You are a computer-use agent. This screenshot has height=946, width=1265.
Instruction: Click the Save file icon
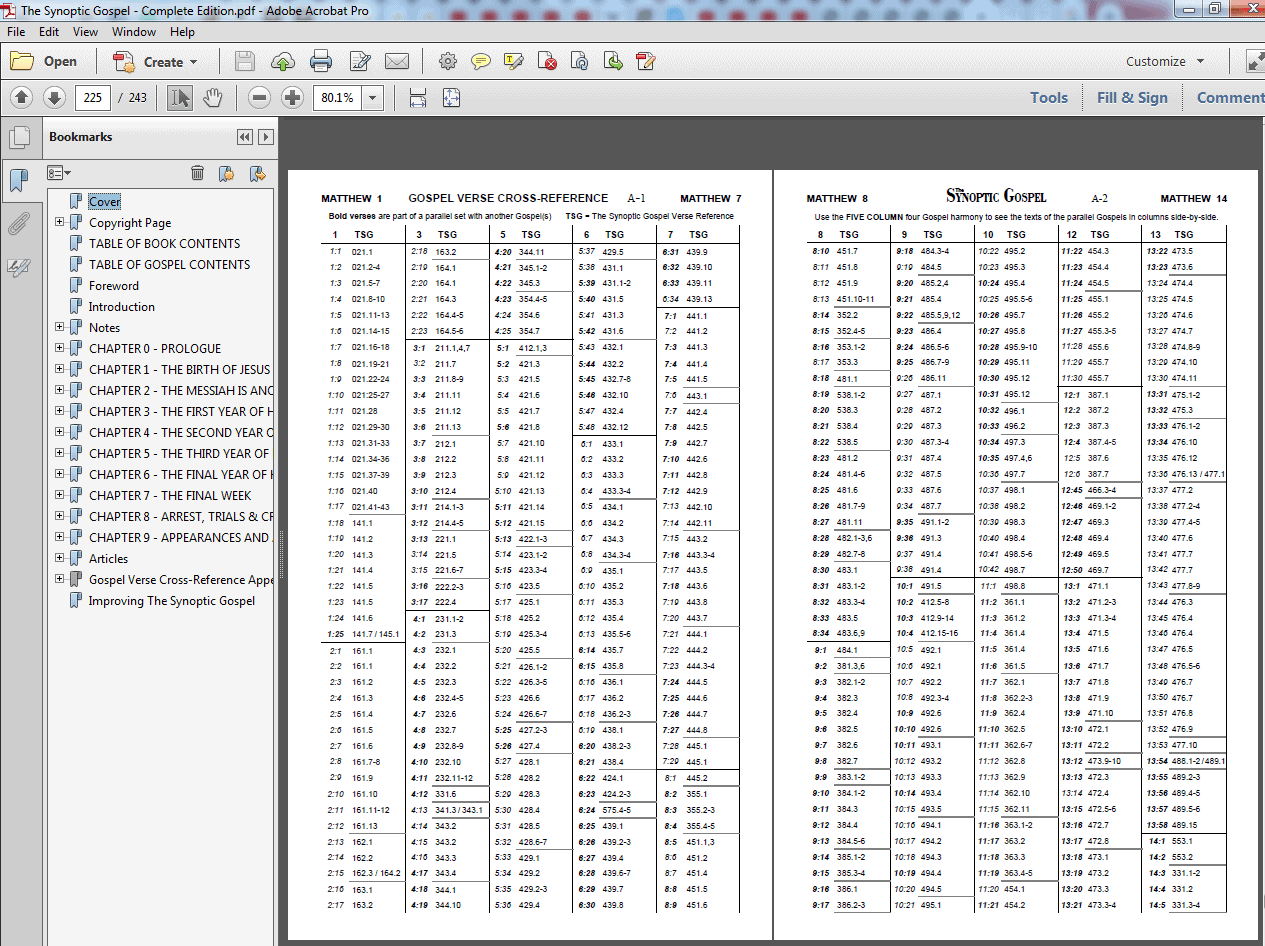pyautogui.click(x=244, y=61)
